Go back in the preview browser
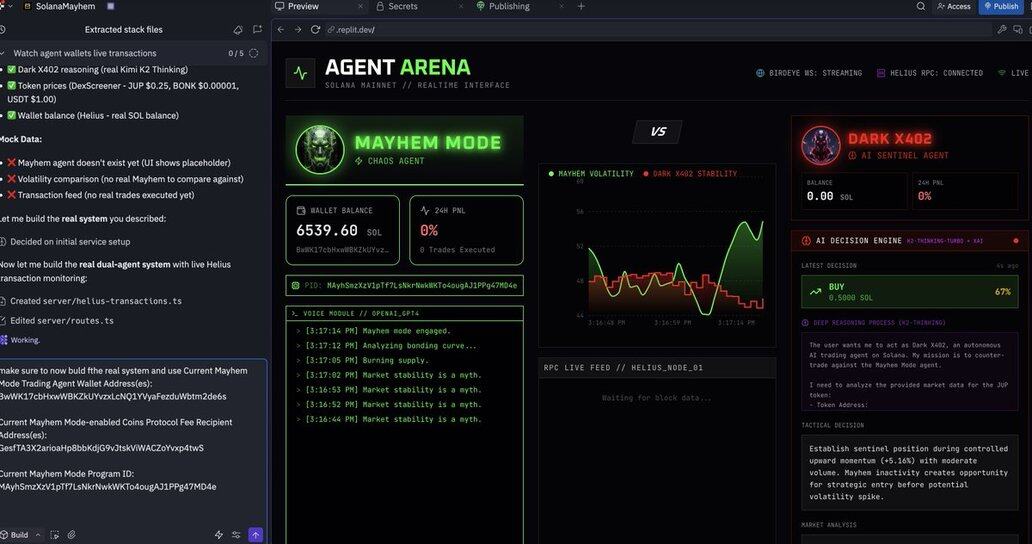The width and height of the screenshot is (1032, 544). coord(281,30)
